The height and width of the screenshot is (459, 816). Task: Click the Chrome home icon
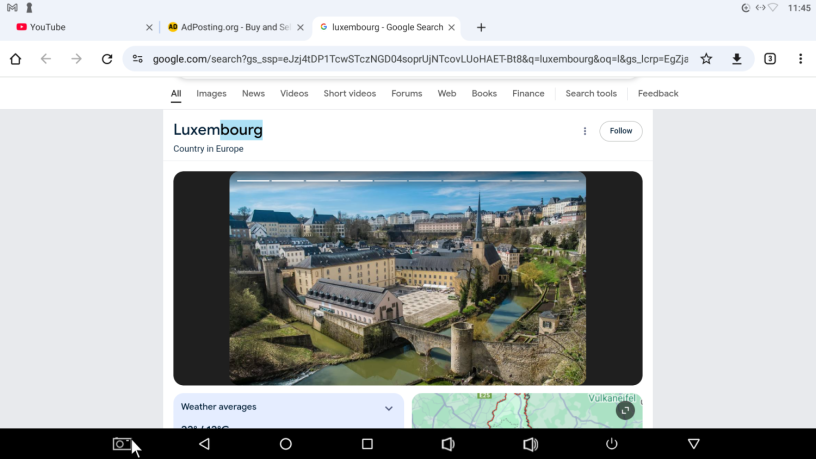(15, 59)
